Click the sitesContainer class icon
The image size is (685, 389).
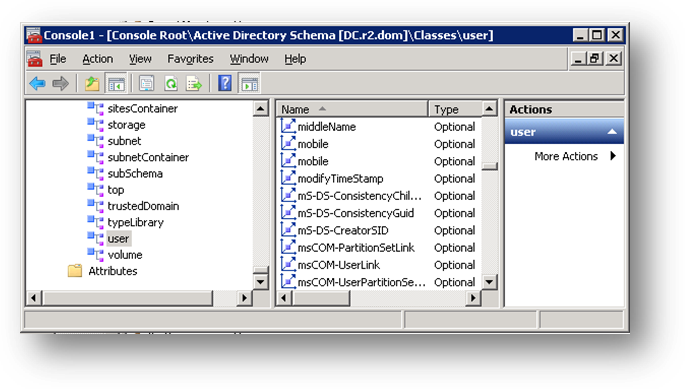(95, 108)
